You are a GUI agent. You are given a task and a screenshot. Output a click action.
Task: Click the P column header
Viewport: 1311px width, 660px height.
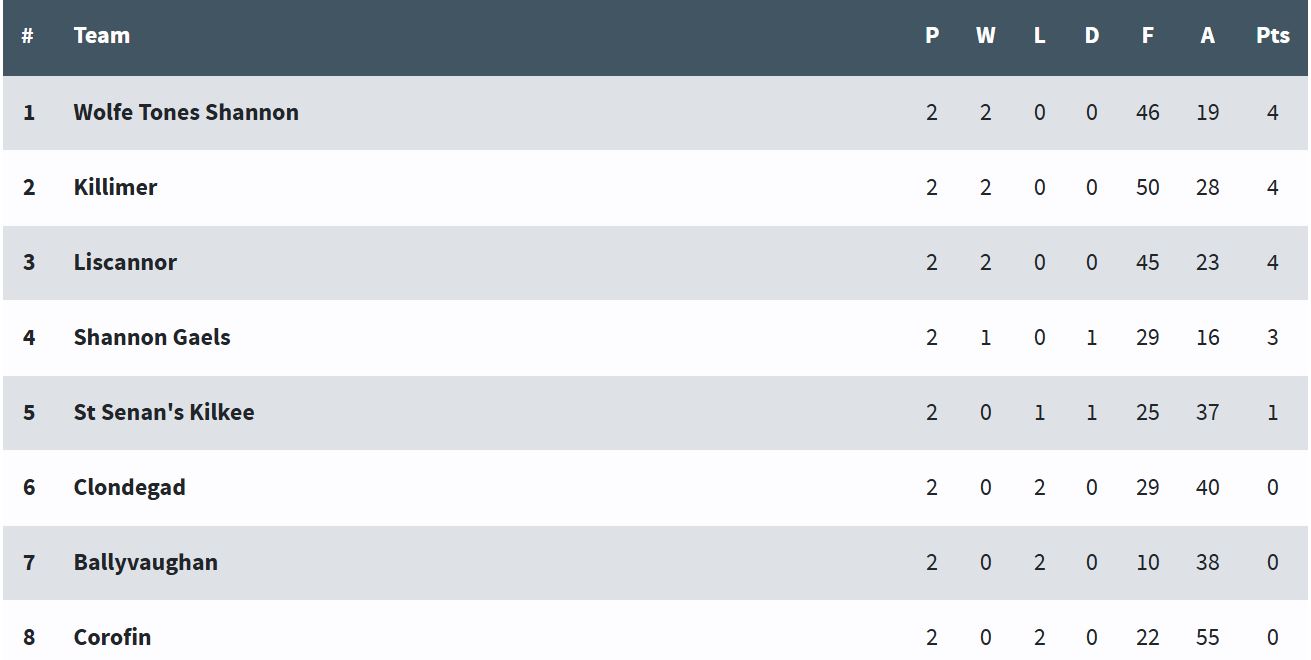coord(932,36)
